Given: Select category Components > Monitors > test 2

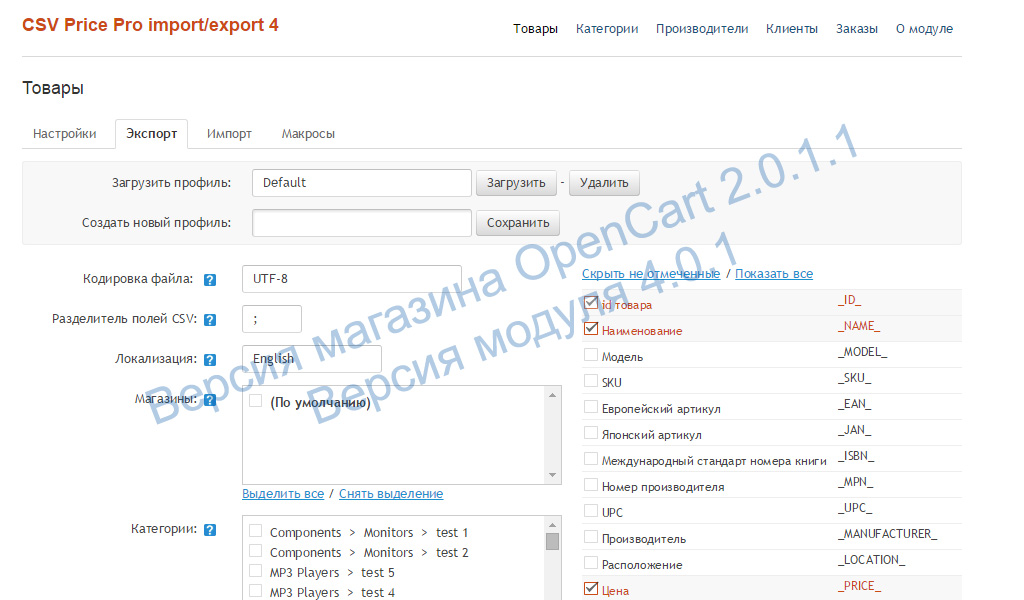Looking at the screenshot, I should coord(256,551).
